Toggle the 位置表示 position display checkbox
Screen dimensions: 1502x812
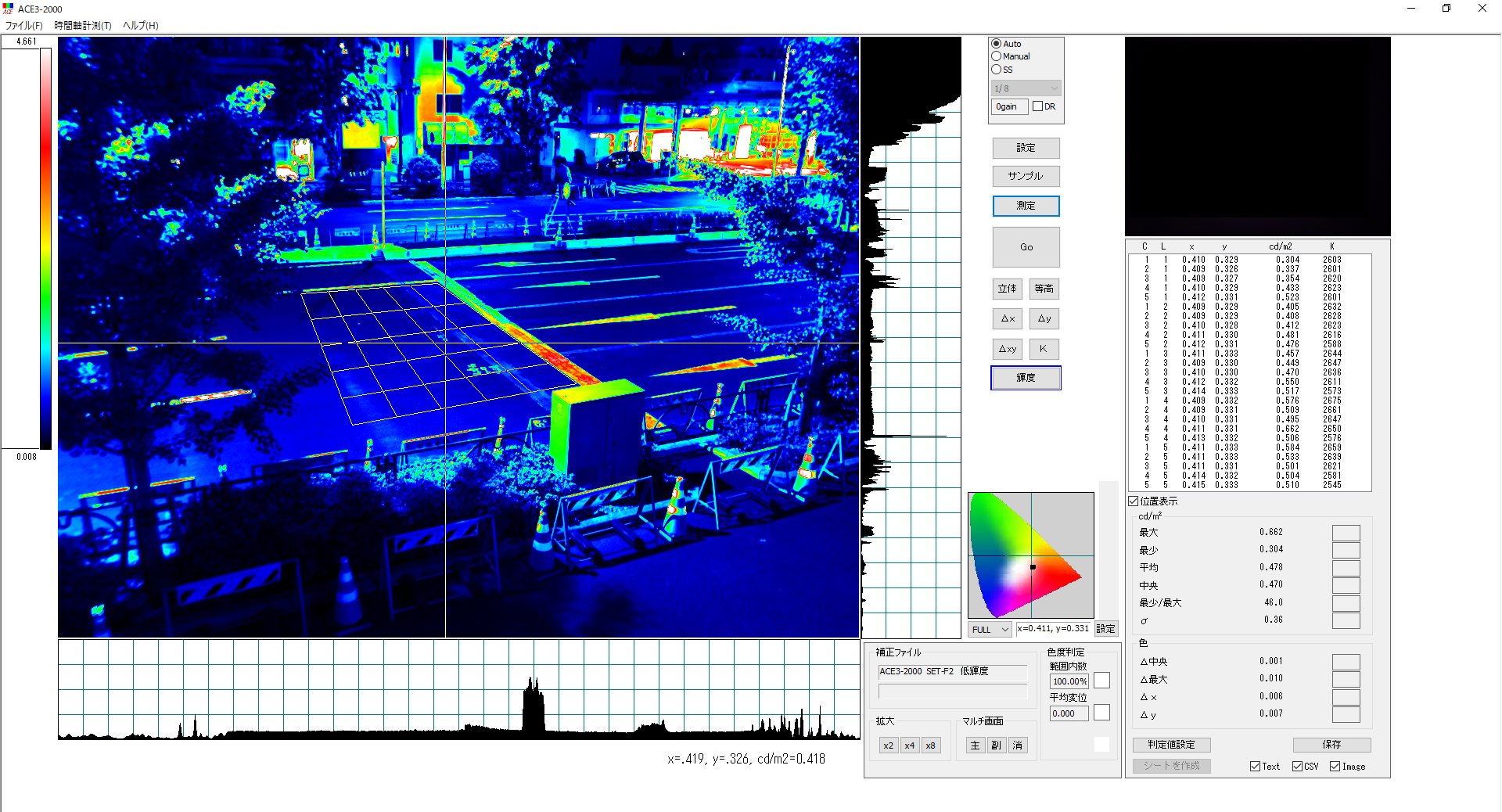tap(1134, 501)
